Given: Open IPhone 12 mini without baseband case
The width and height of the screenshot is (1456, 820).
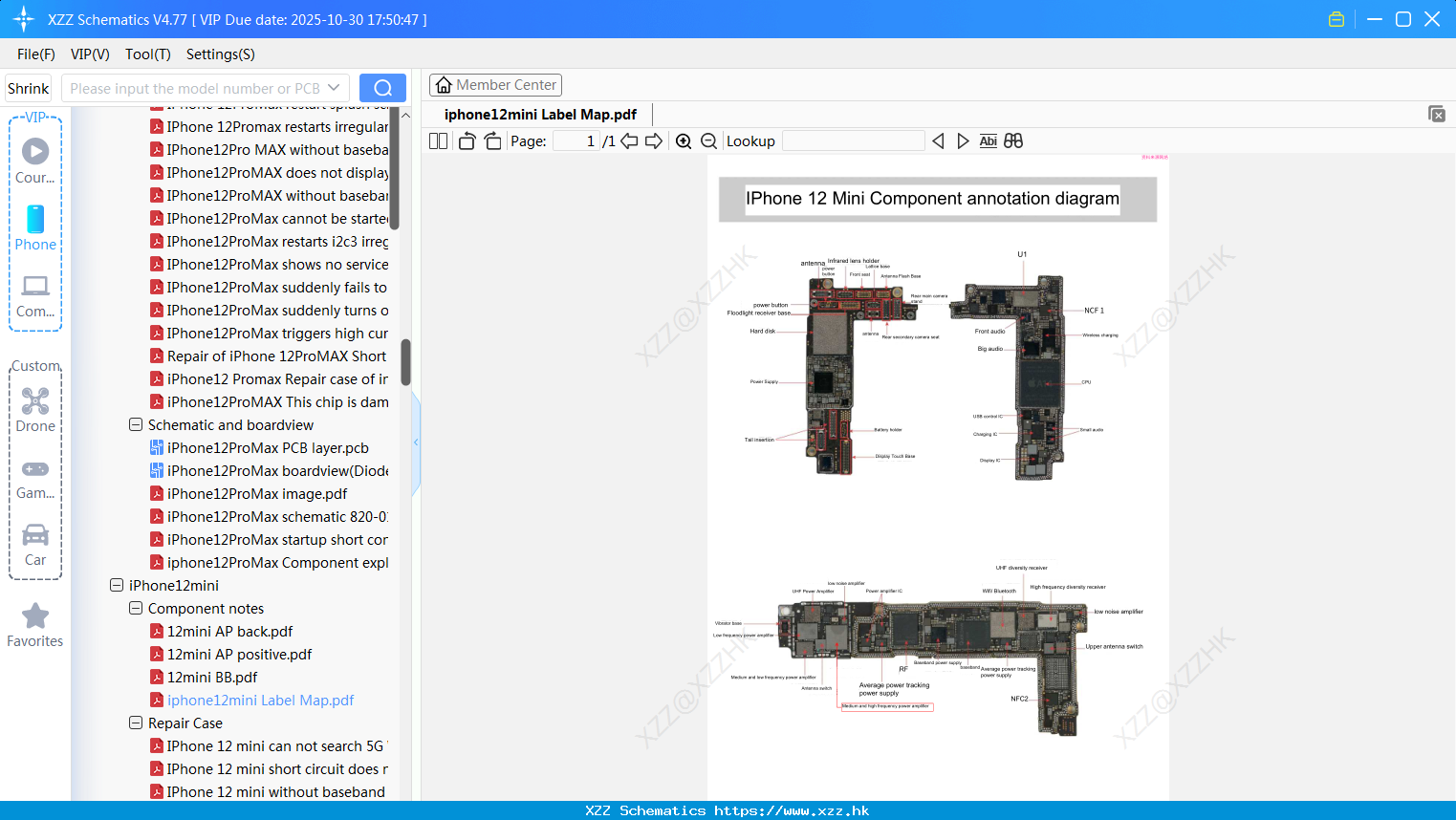Looking at the screenshot, I should tap(268, 792).
